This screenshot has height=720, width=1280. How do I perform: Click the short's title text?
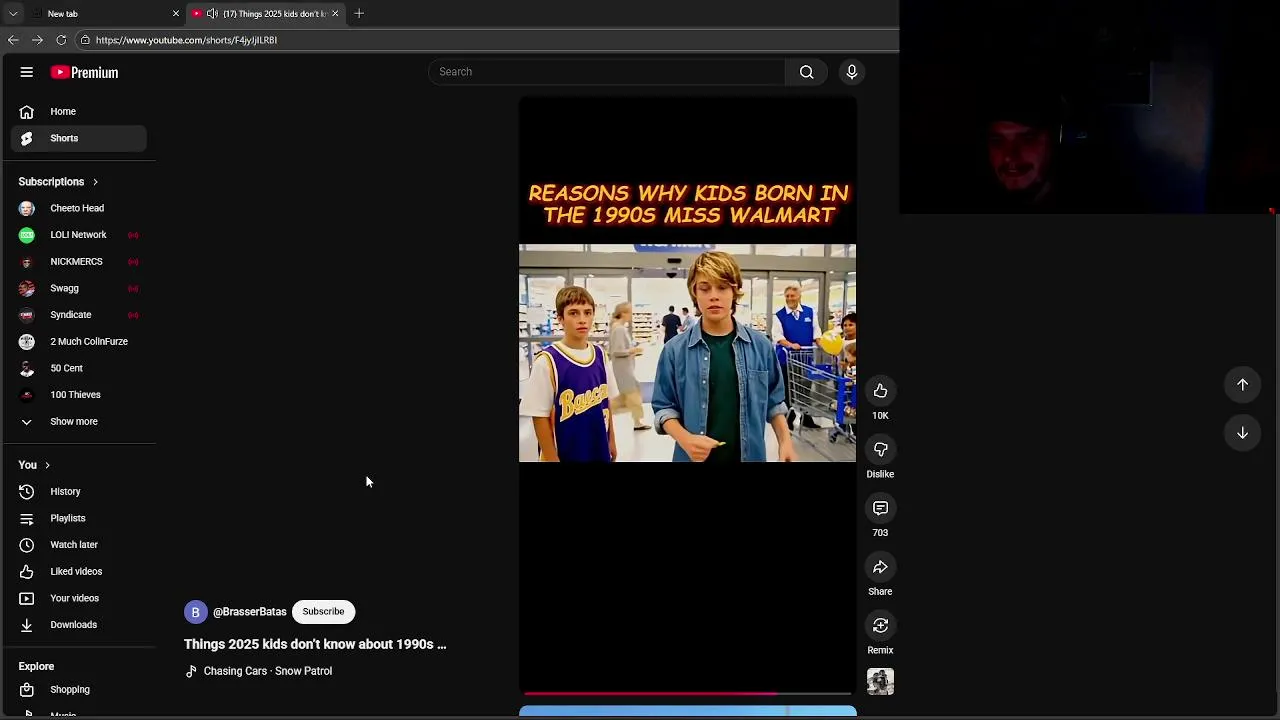(x=315, y=645)
